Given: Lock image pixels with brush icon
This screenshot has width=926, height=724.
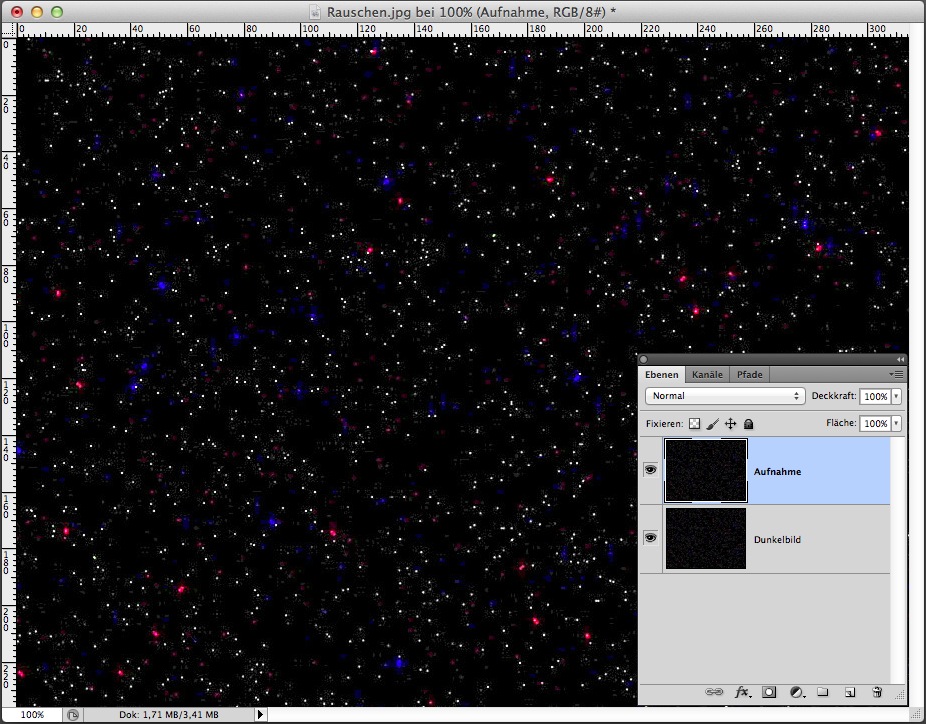Looking at the screenshot, I should click(713, 424).
